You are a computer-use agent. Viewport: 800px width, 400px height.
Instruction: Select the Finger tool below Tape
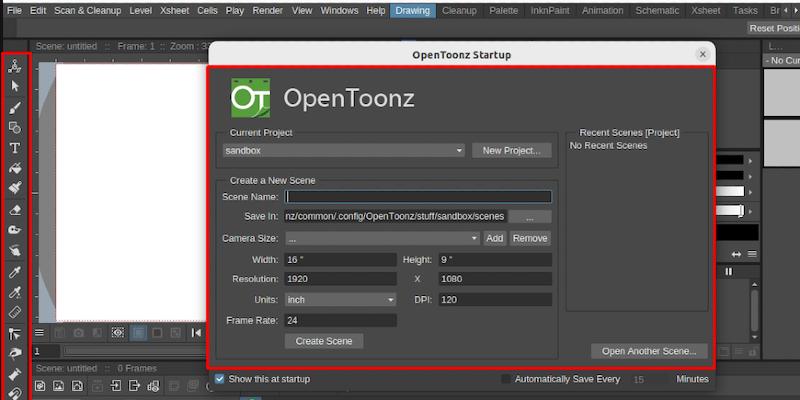point(15,251)
